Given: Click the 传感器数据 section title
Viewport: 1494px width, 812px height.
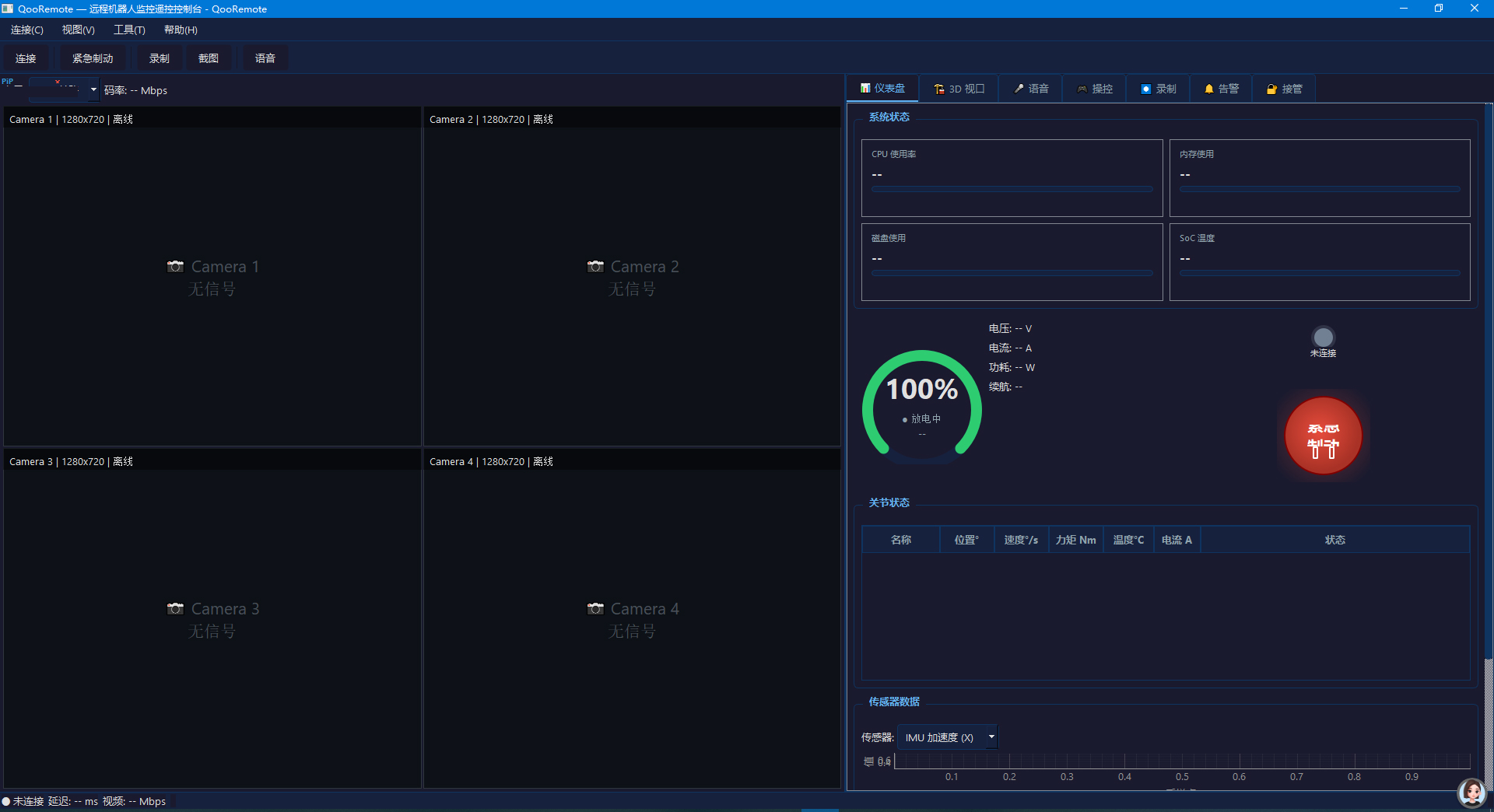Looking at the screenshot, I should pyautogui.click(x=894, y=702).
